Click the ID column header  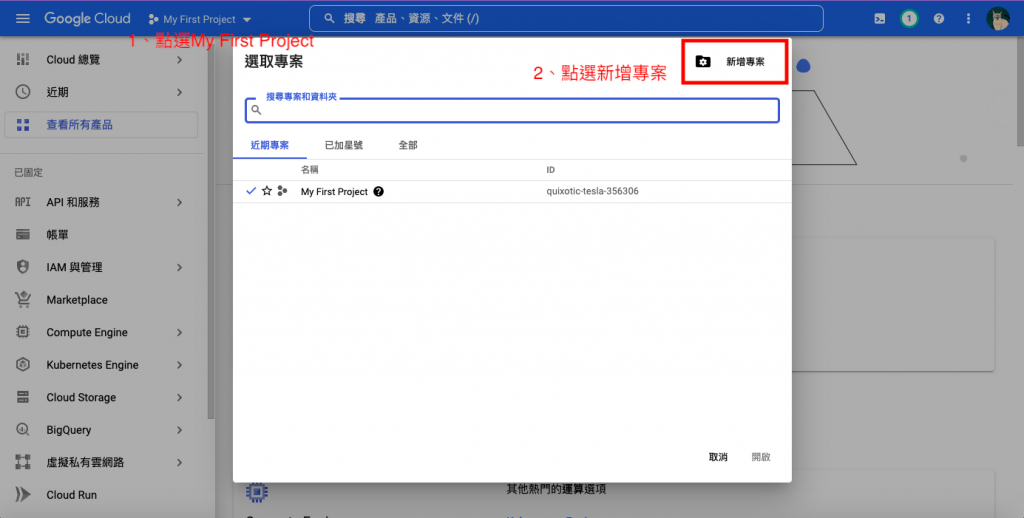pos(551,170)
